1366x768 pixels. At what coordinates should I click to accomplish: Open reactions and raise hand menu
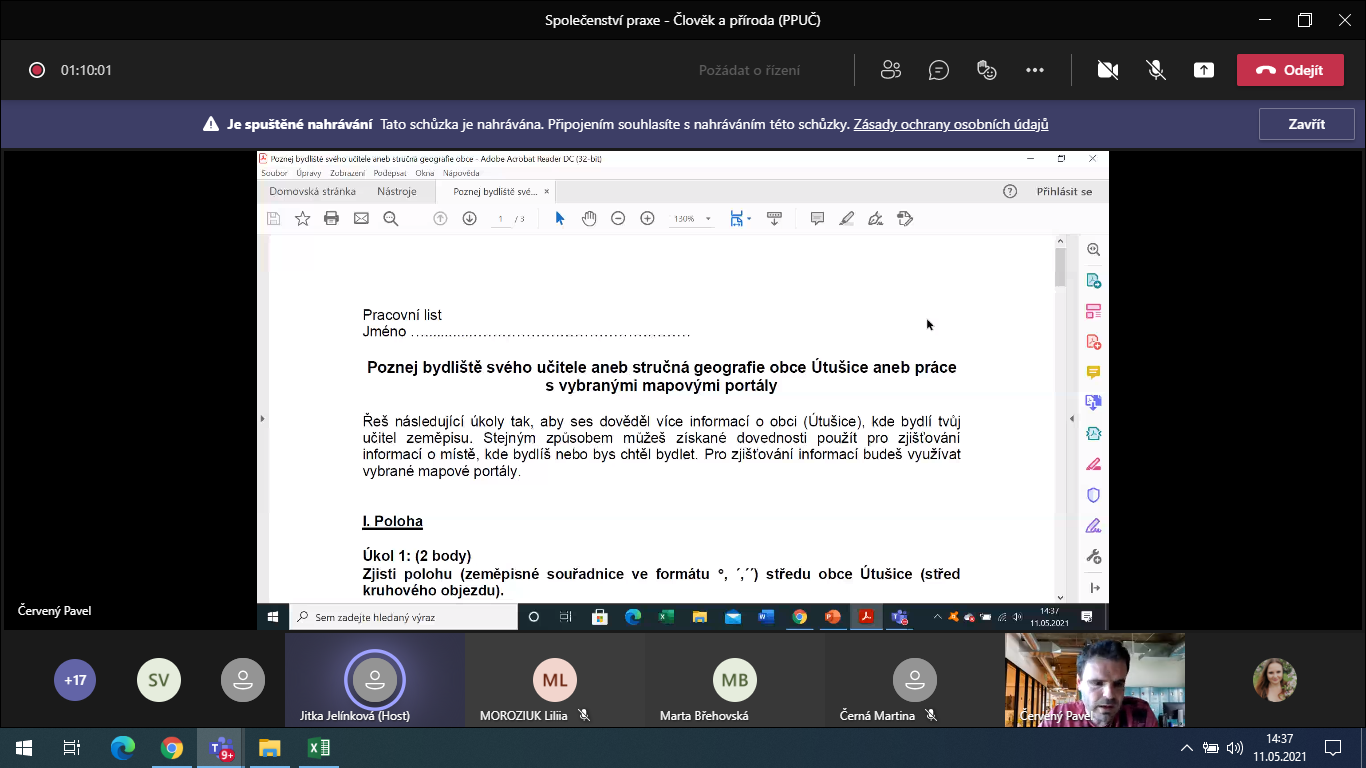coord(987,70)
